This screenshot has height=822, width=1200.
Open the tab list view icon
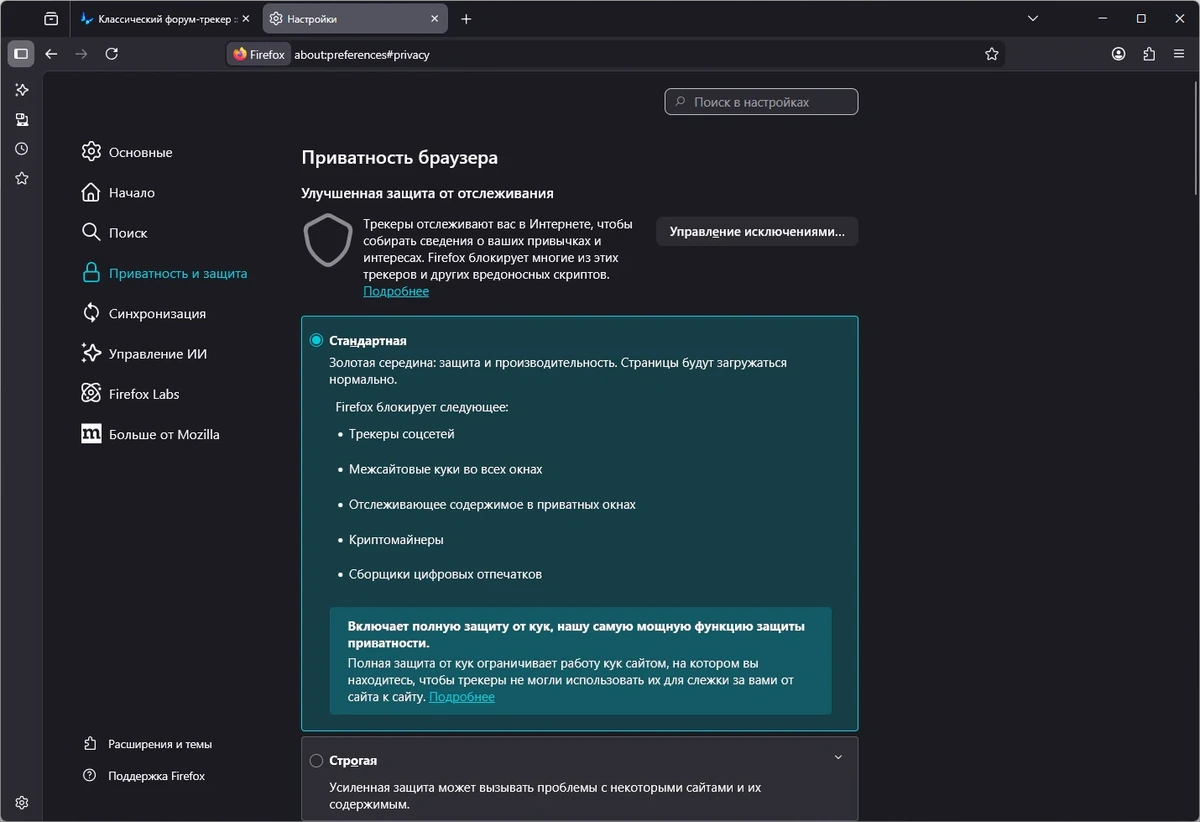(51, 19)
